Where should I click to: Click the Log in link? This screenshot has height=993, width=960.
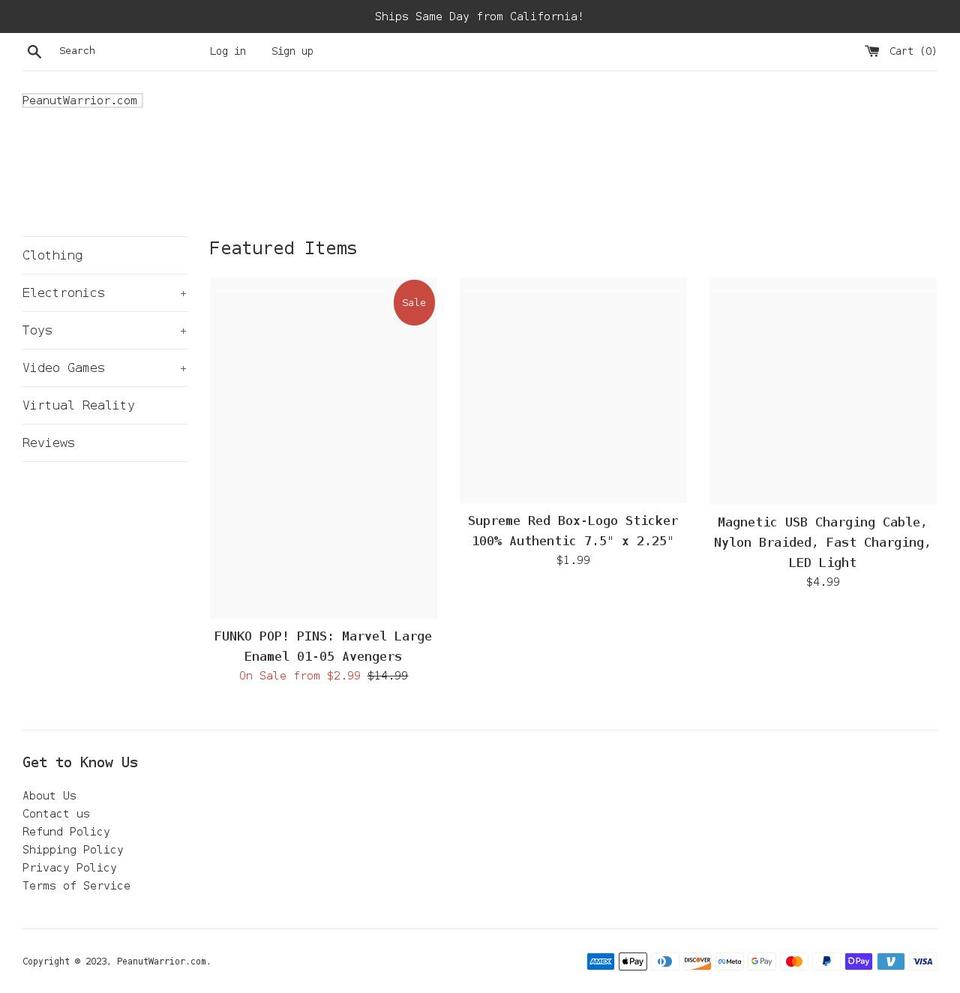pyautogui.click(x=227, y=51)
